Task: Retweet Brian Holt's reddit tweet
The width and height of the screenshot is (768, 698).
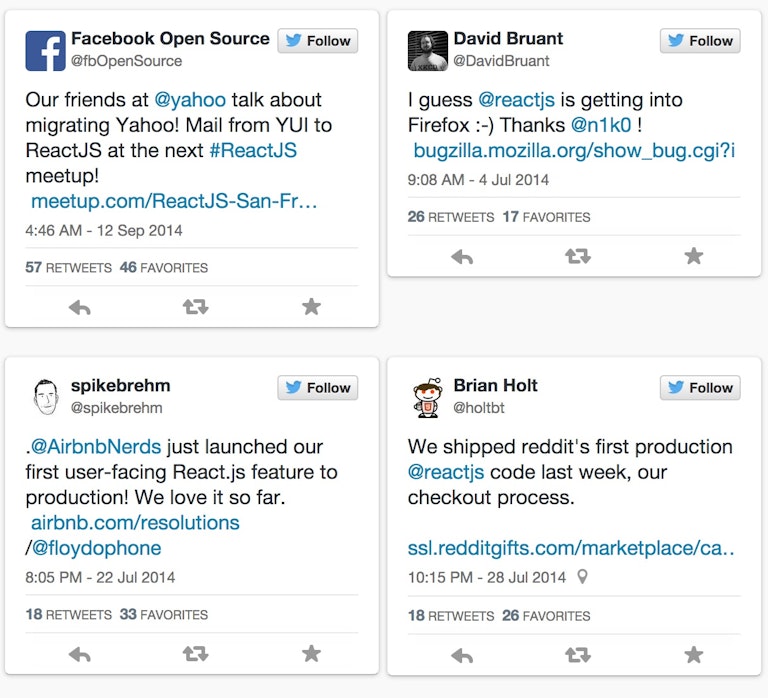Action: point(578,655)
